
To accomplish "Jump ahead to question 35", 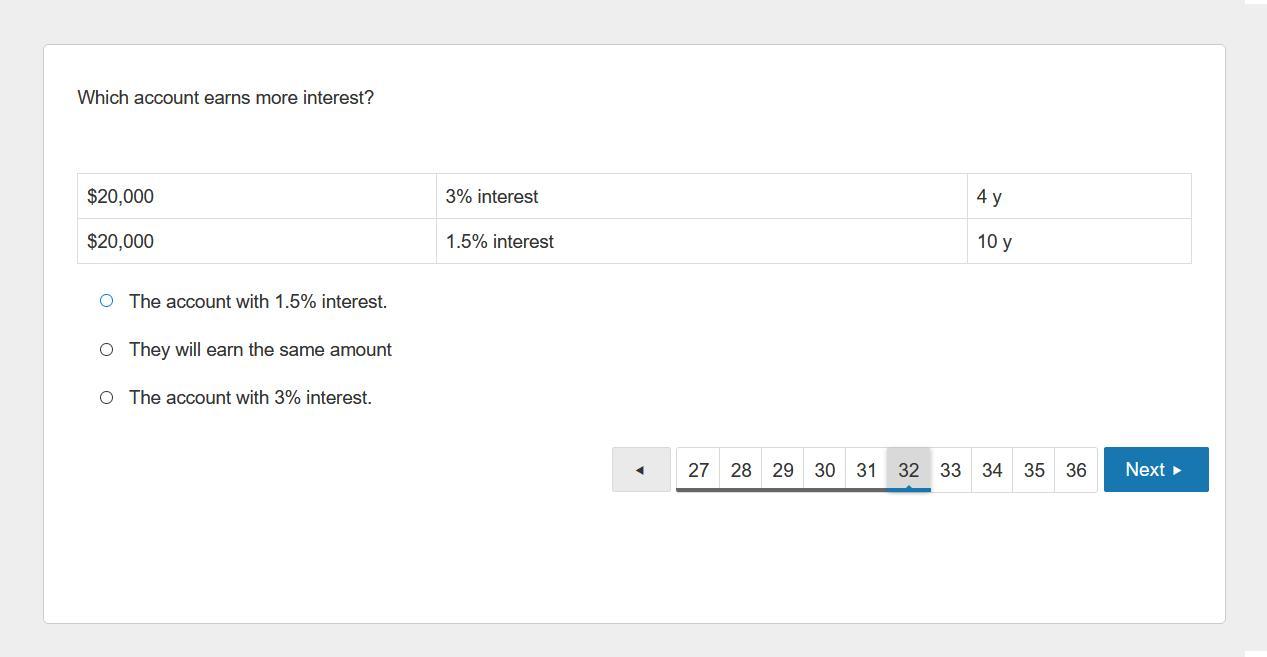I will tap(1034, 469).
